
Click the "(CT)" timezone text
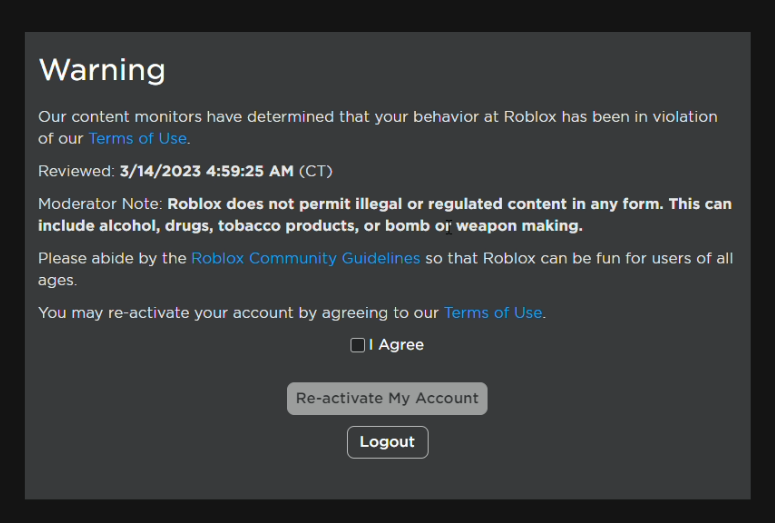tap(316, 171)
